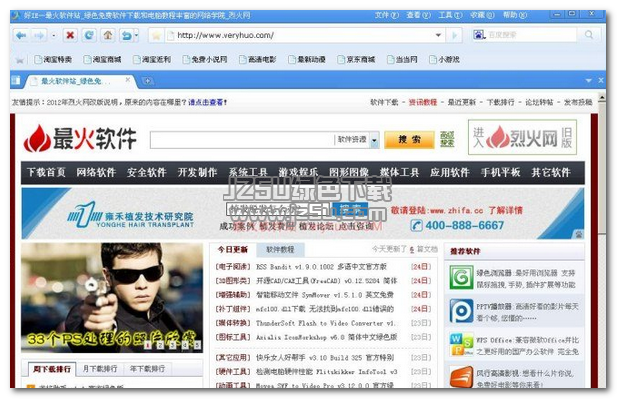Click the browser back arrow button
The width and height of the screenshot is (617, 399).
[21, 35]
